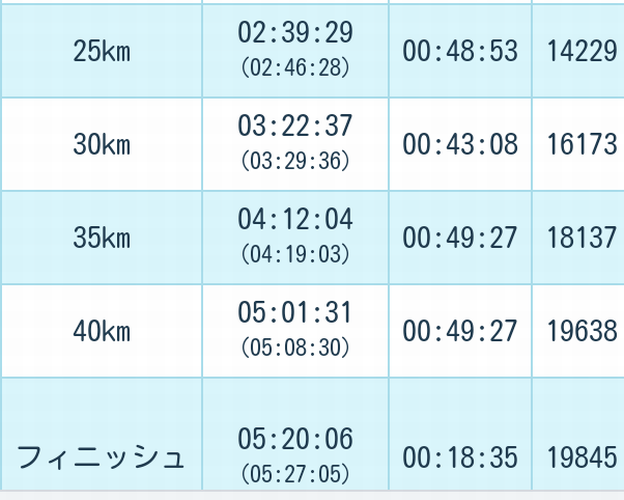624x500 pixels.
Task: Click the 25km split time 02:39:29
Action: click(x=295, y=32)
